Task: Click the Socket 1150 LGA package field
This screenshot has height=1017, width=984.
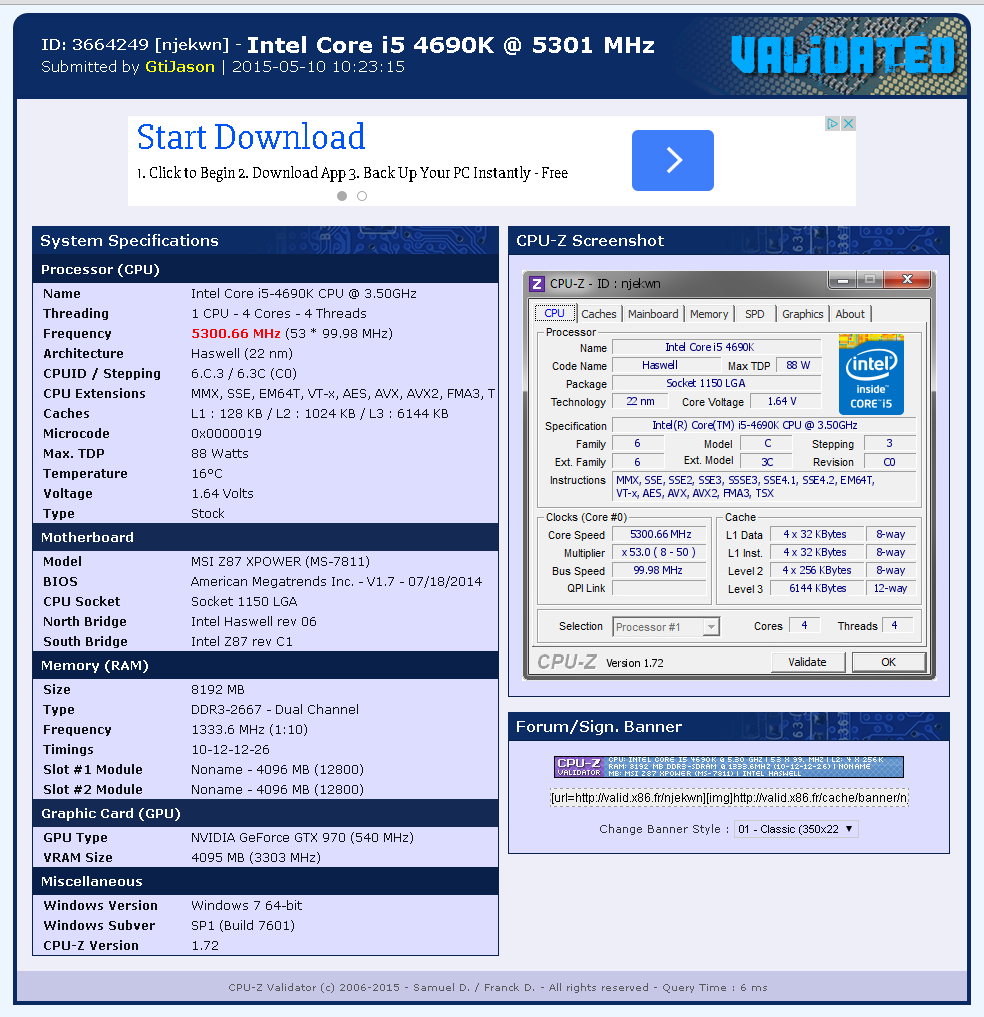Action: click(717, 383)
